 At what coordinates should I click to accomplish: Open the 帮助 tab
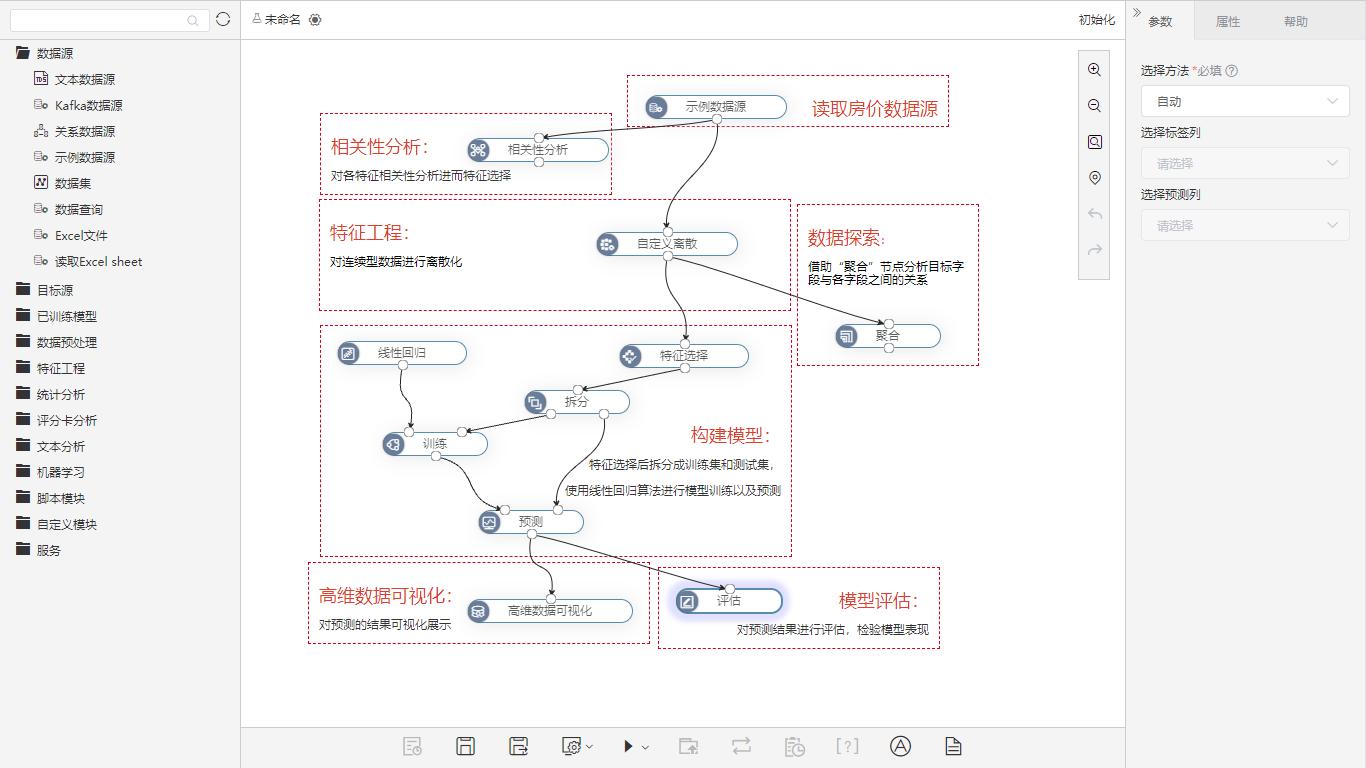[x=1295, y=20]
